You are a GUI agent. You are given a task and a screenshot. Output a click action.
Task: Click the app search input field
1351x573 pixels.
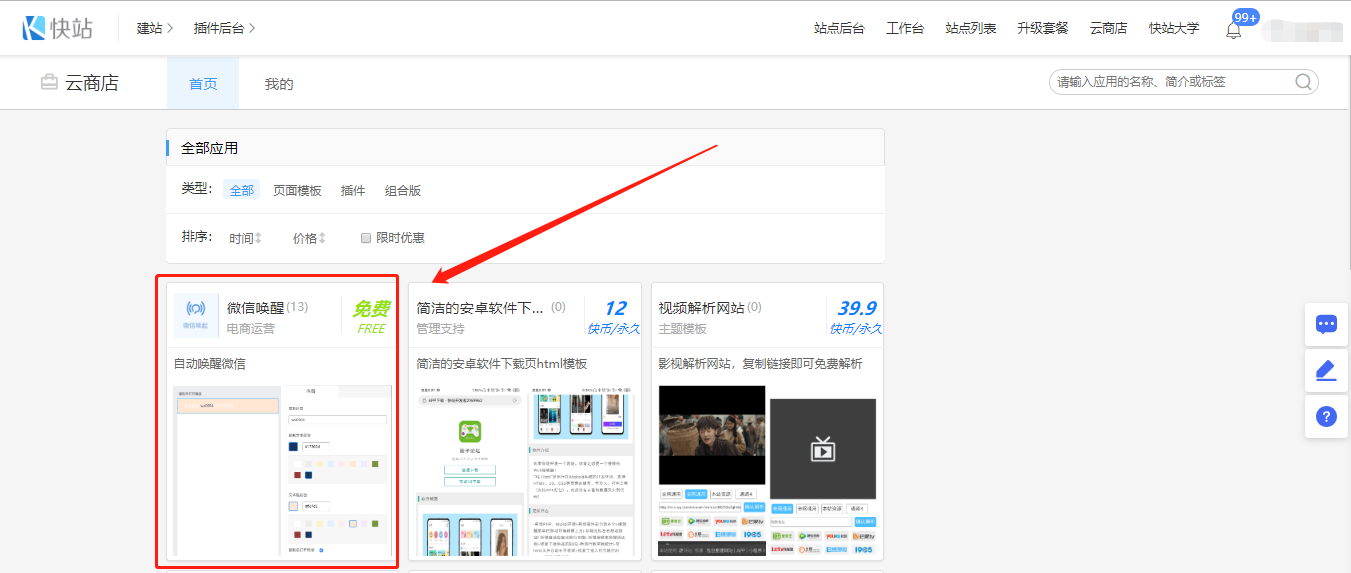click(1170, 82)
